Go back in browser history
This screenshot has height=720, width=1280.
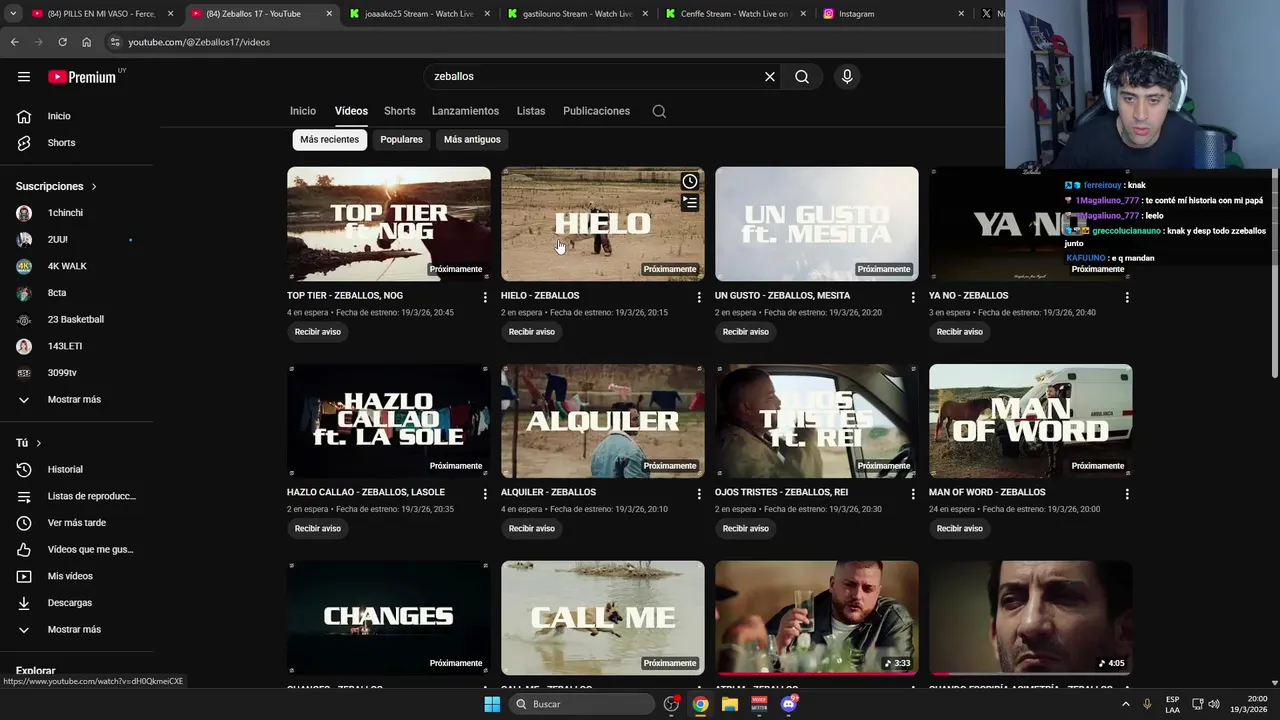coord(14,42)
